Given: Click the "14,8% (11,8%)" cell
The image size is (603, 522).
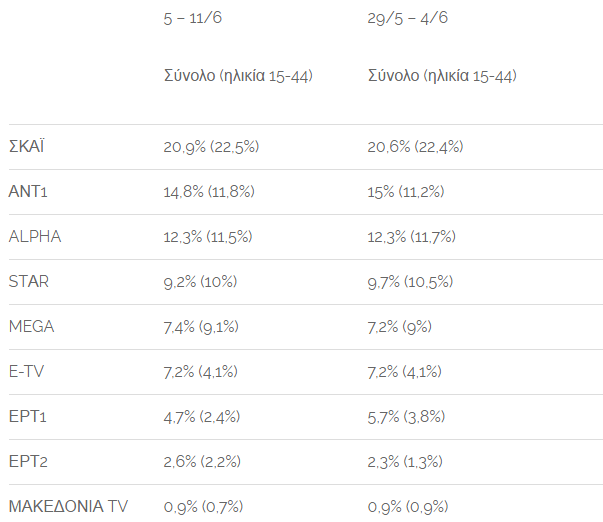Looking at the screenshot, I should point(209,192).
